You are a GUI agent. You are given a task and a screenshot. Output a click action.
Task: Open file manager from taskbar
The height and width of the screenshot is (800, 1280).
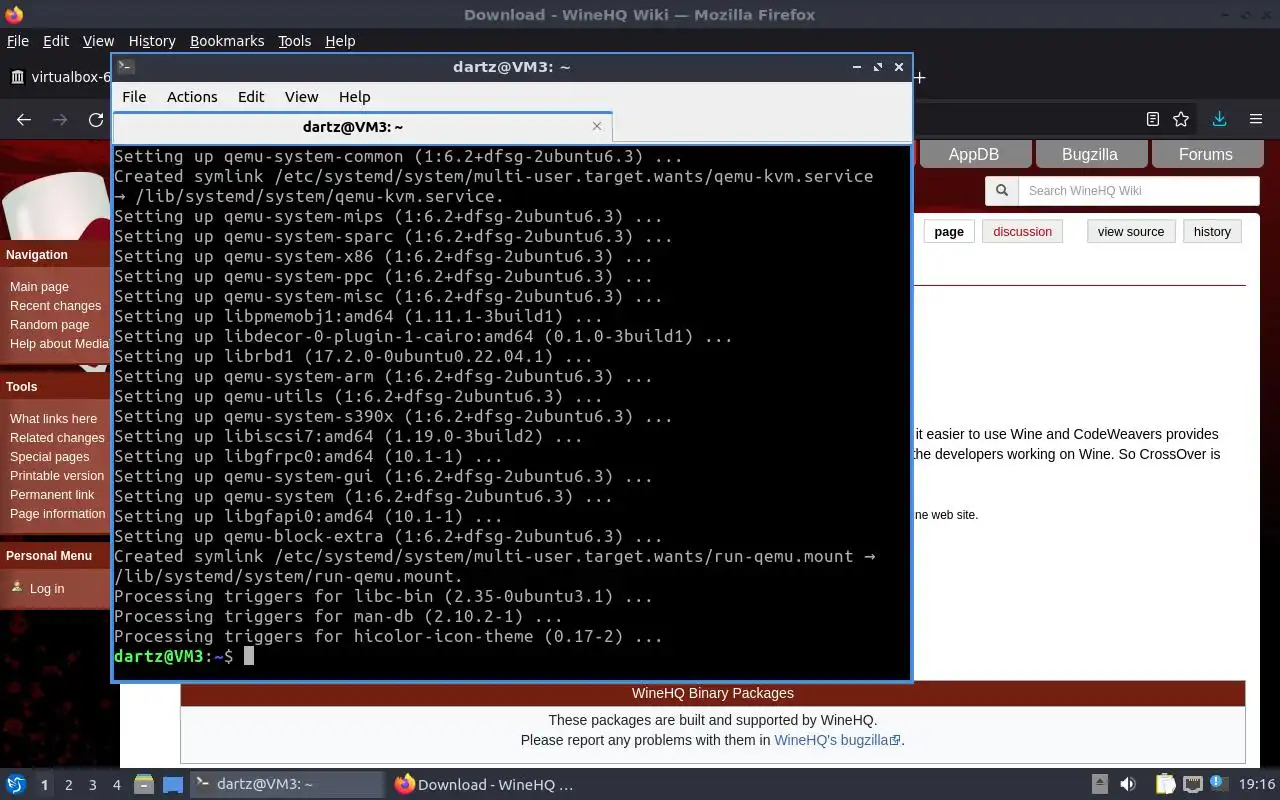143,785
